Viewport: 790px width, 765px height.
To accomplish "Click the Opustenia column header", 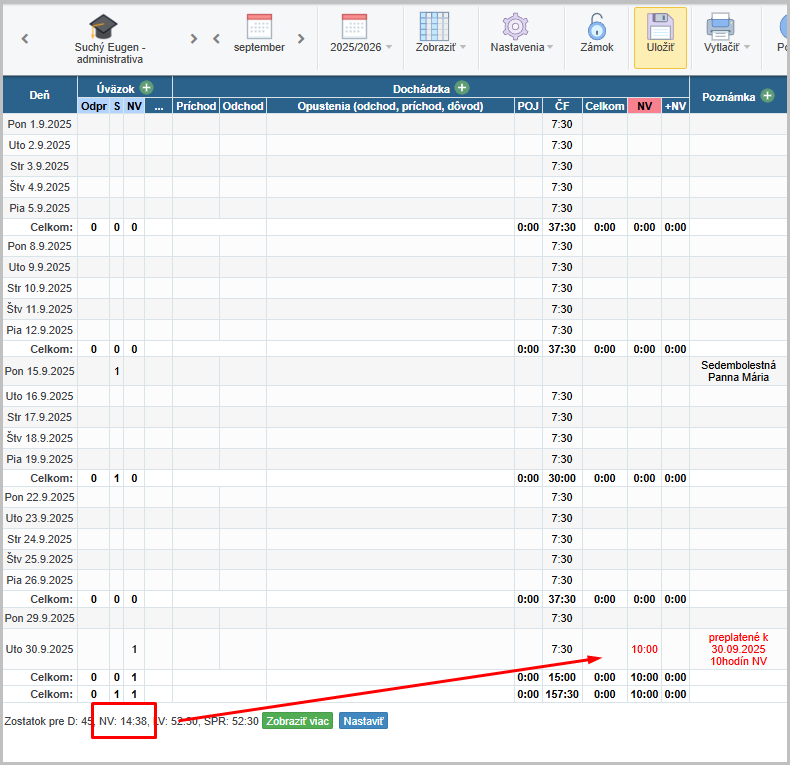I will tap(390, 106).
